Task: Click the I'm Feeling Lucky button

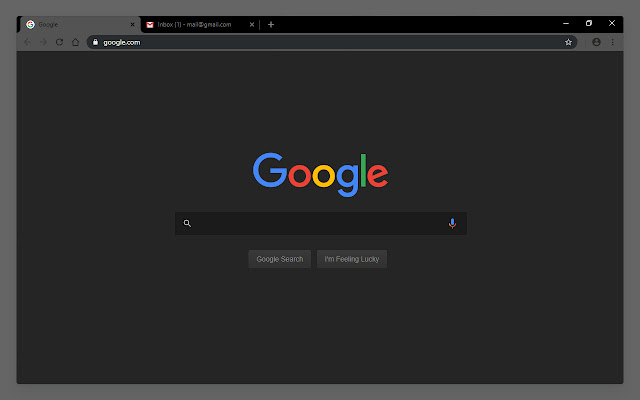Action: 352,259
